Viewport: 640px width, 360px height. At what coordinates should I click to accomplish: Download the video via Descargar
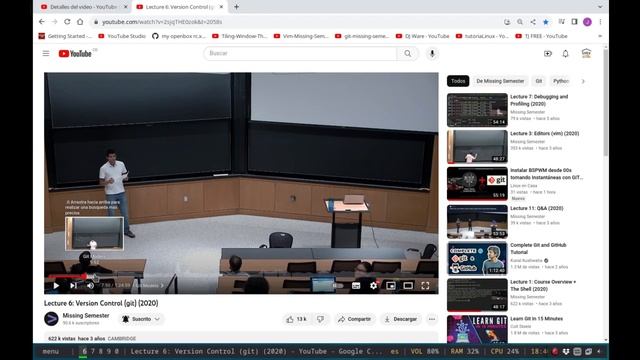(400, 319)
